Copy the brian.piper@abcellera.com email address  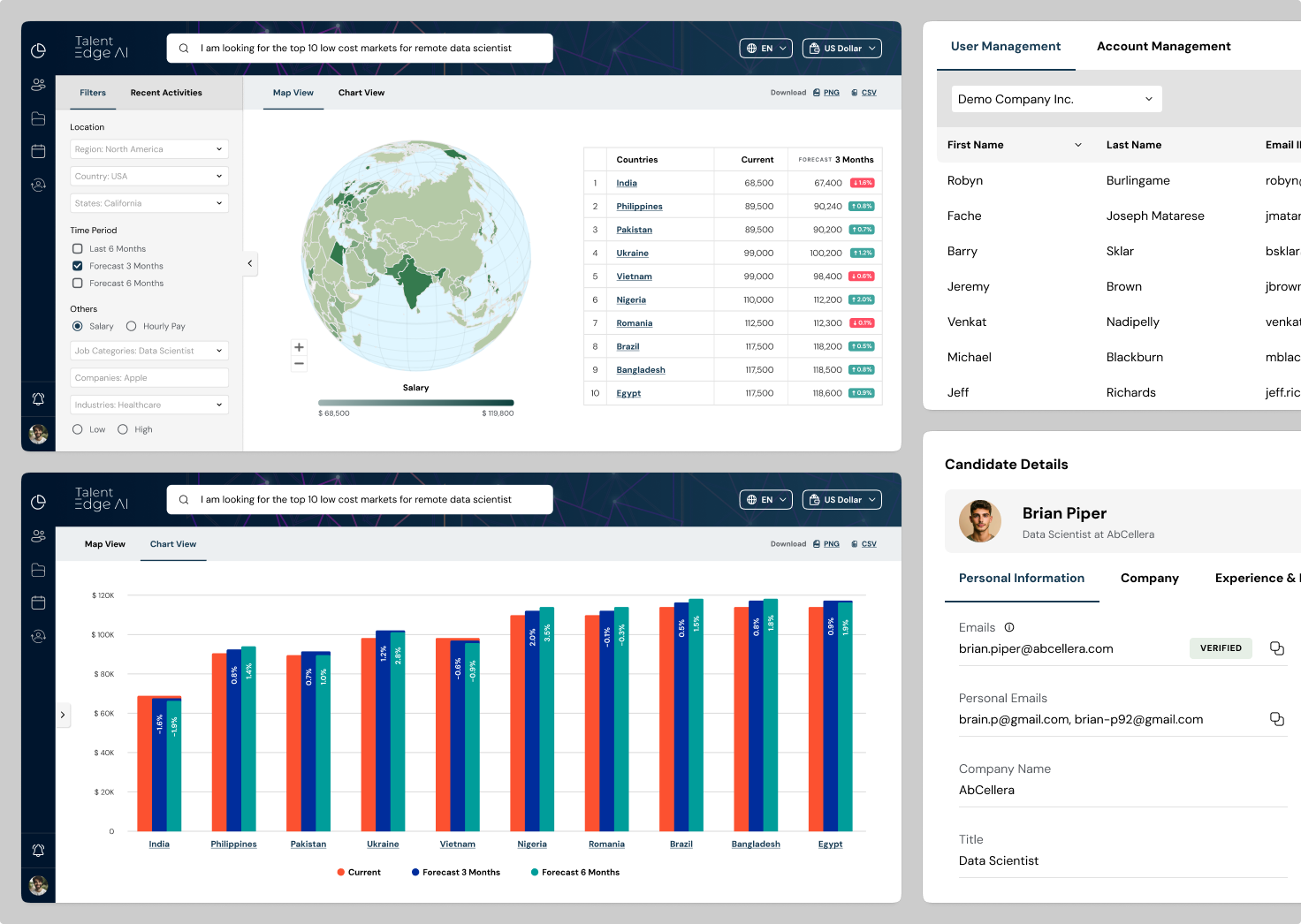click(1276, 648)
